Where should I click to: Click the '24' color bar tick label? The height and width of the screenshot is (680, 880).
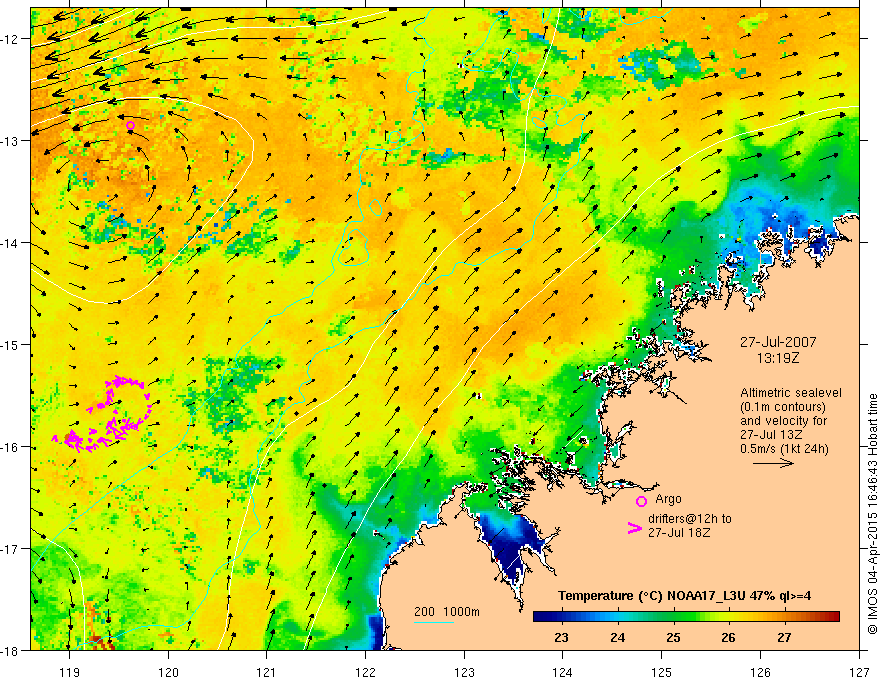617,638
